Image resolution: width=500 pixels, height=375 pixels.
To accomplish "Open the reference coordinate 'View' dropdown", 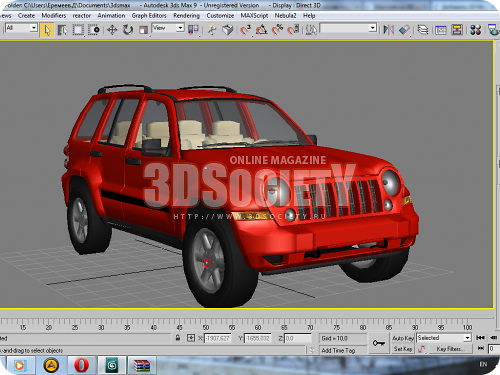I will click(168, 28).
